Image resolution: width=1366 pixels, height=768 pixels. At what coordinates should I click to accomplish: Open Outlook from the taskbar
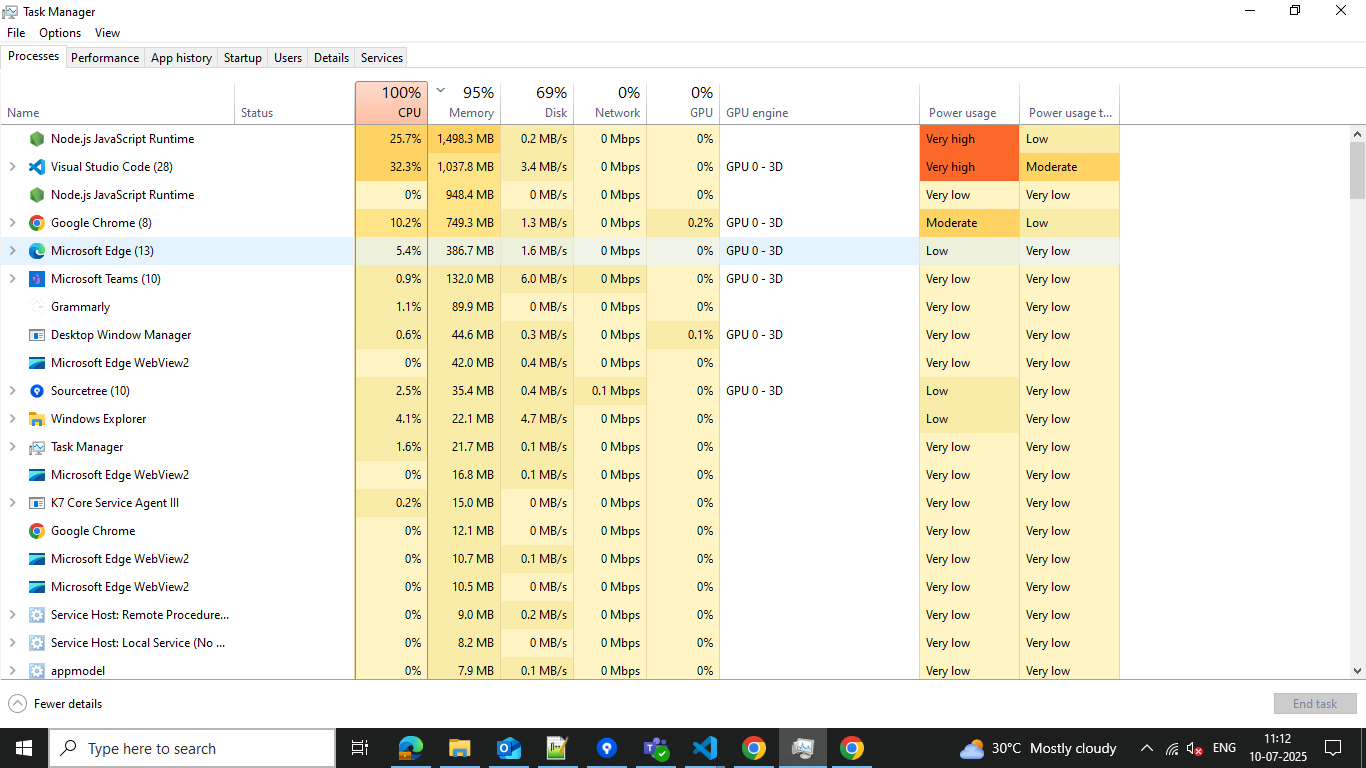coord(509,748)
